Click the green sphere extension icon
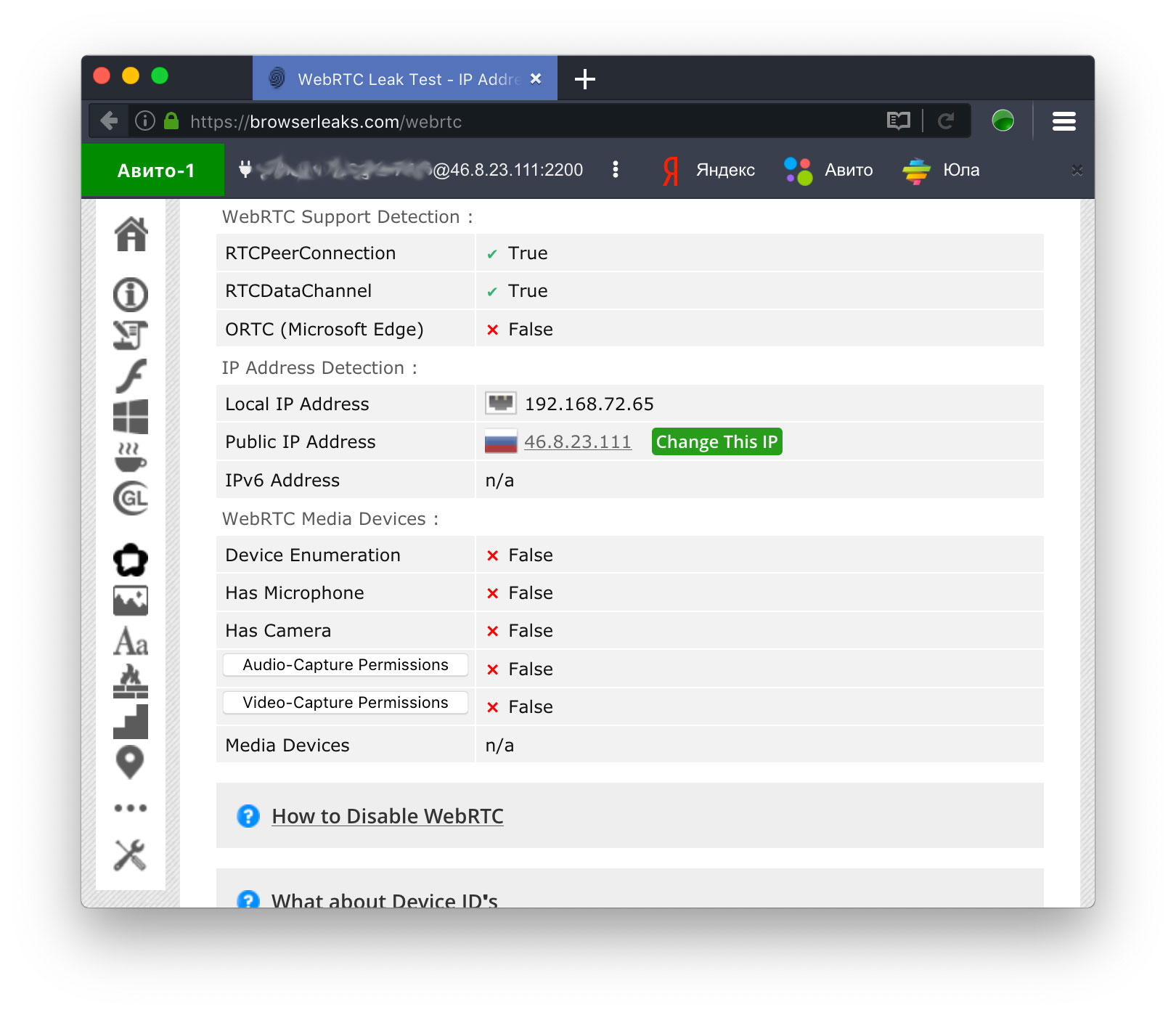The width and height of the screenshot is (1176, 1015). click(1003, 121)
